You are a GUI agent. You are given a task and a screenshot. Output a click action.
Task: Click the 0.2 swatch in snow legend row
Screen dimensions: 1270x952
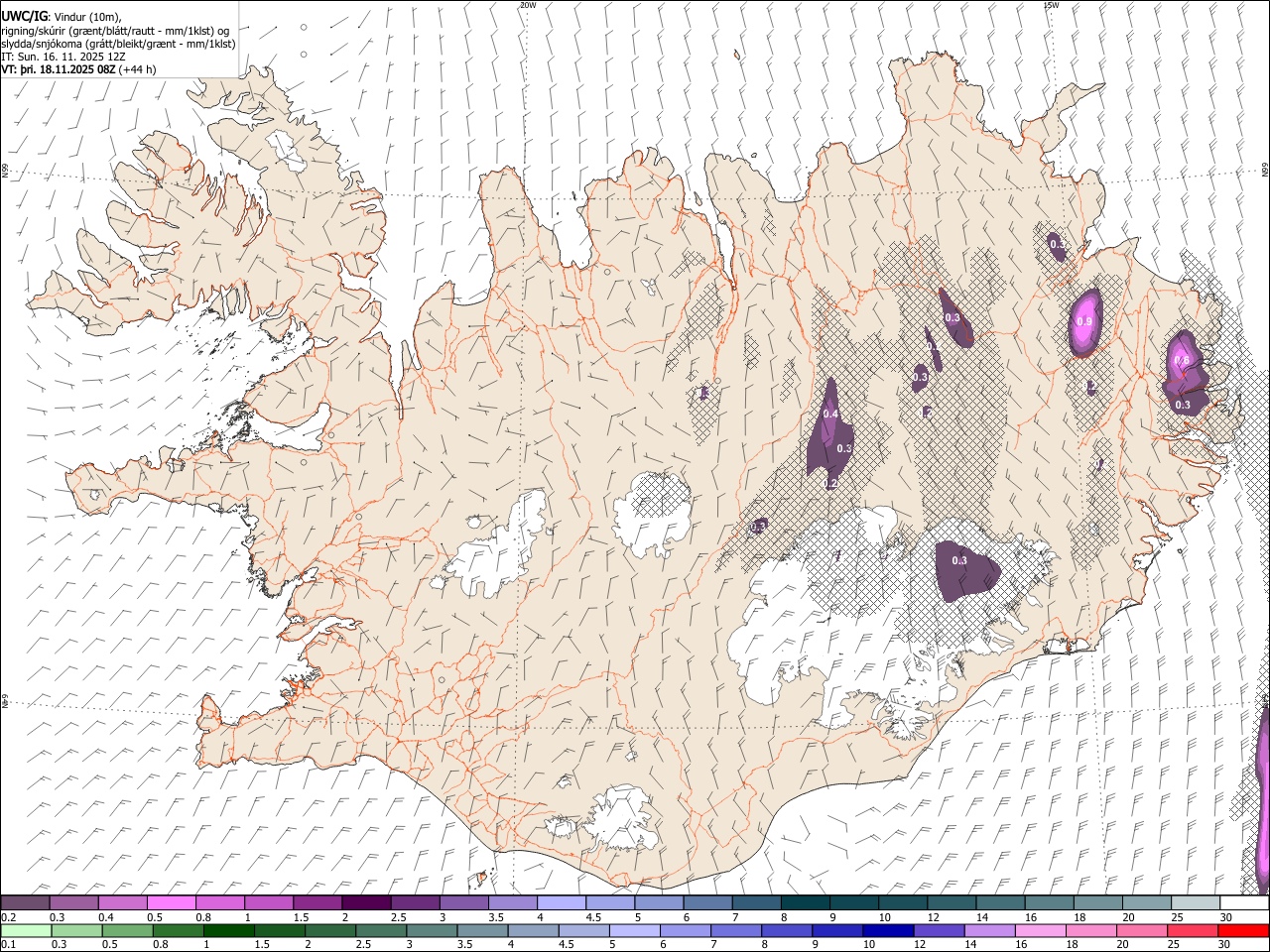(x=26, y=902)
